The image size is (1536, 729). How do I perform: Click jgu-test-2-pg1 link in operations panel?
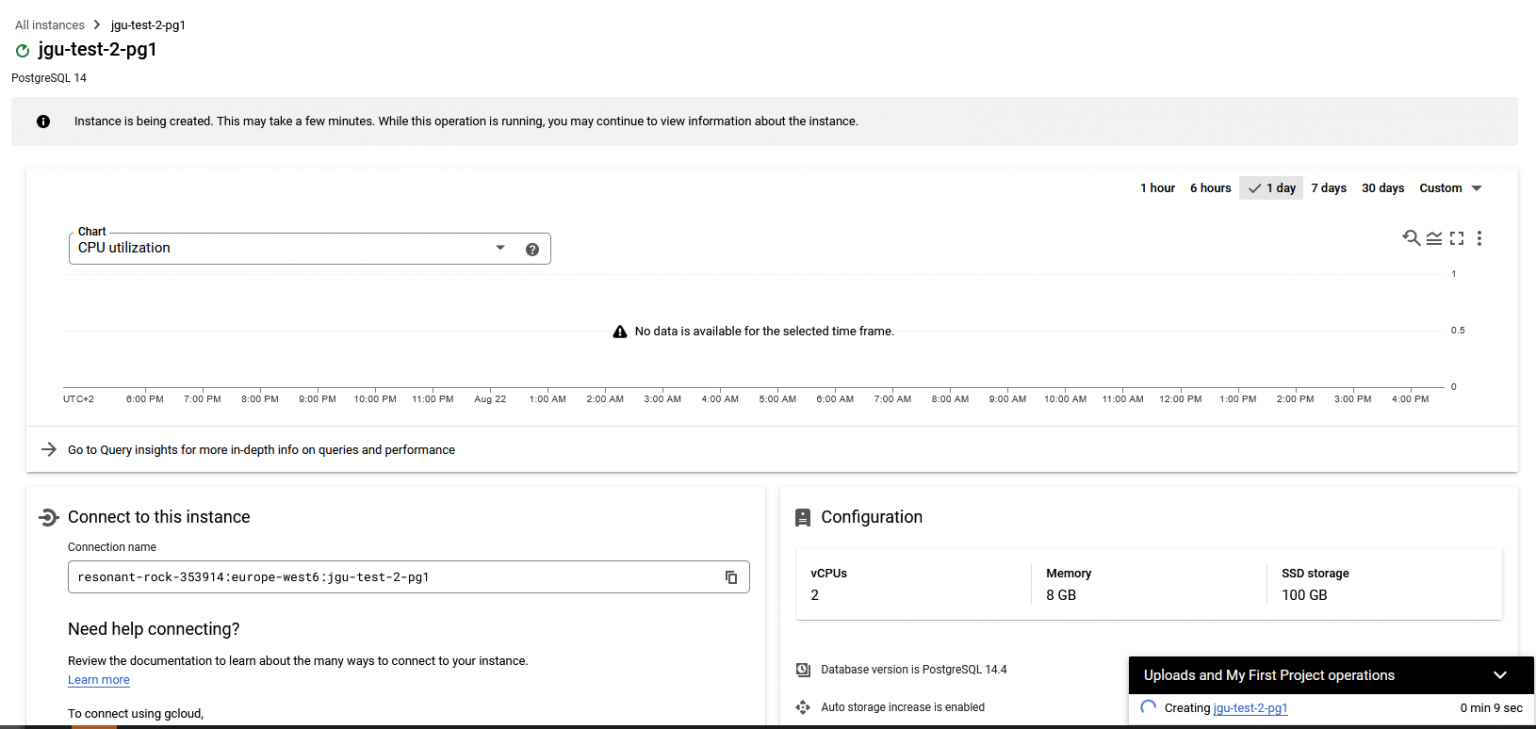(1250, 708)
